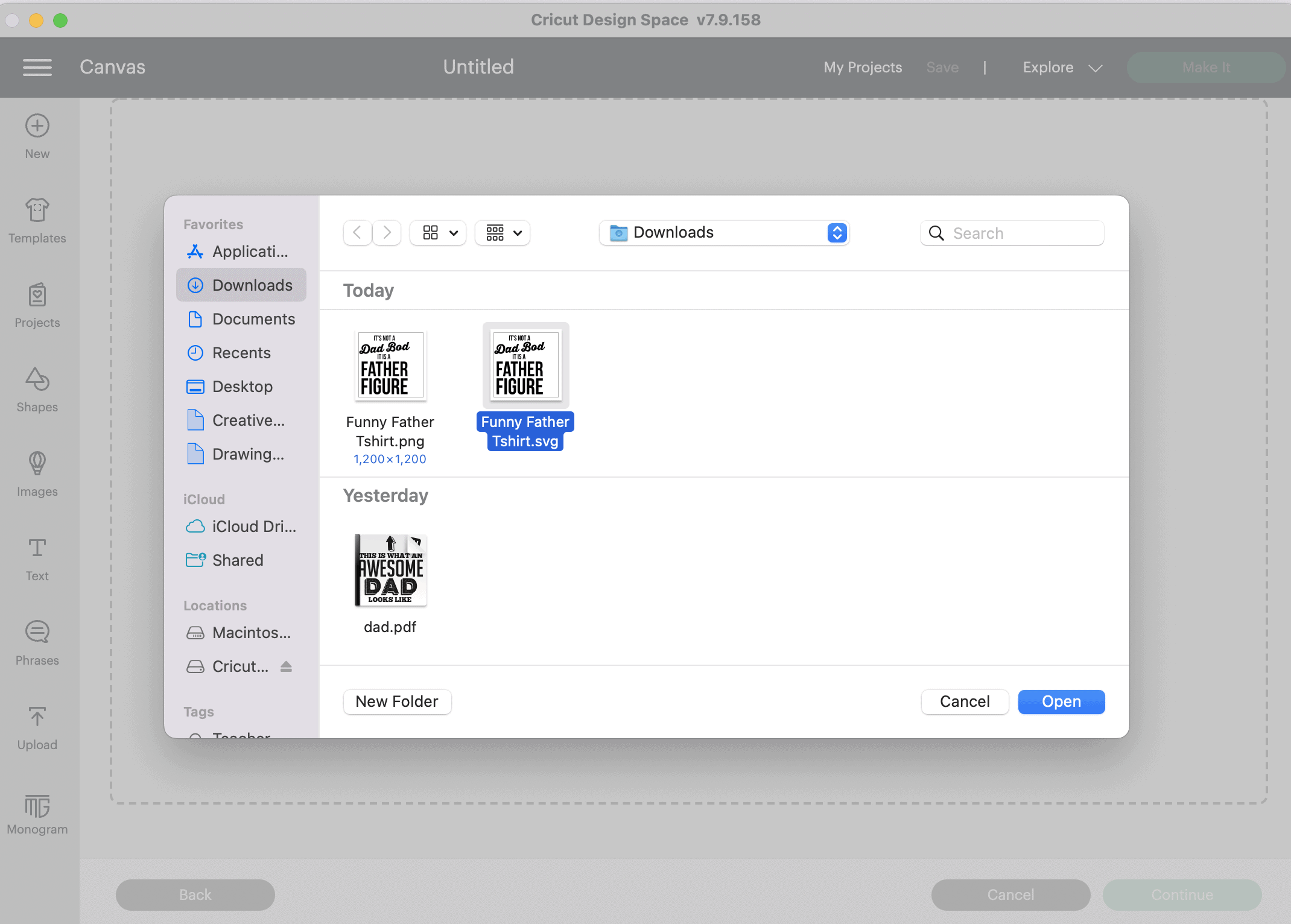Screen dimensions: 1291x924
Task: Select Funny Father Tshirt.svg thumbnail
Action: tap(526, 365)
